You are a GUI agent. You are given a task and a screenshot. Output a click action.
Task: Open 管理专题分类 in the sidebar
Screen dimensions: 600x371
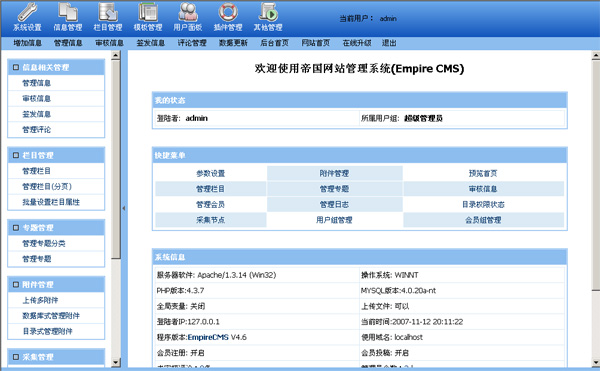pos(44,243)
